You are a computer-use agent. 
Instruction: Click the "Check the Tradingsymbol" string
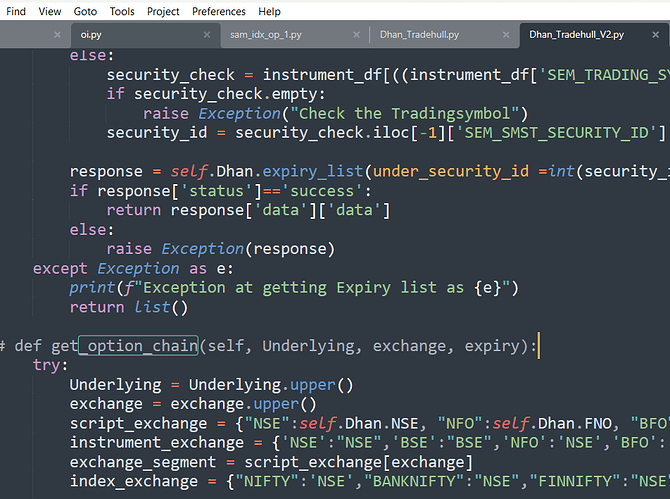(404, 114)
